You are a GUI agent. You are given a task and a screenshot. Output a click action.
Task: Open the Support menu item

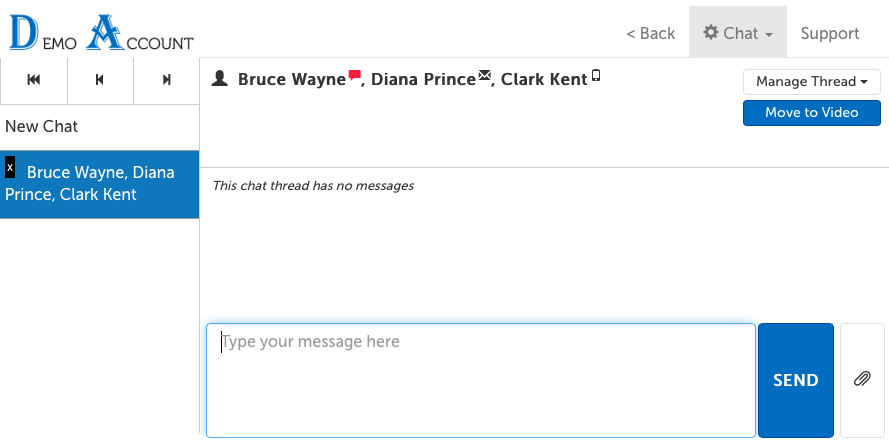point(830,33)
